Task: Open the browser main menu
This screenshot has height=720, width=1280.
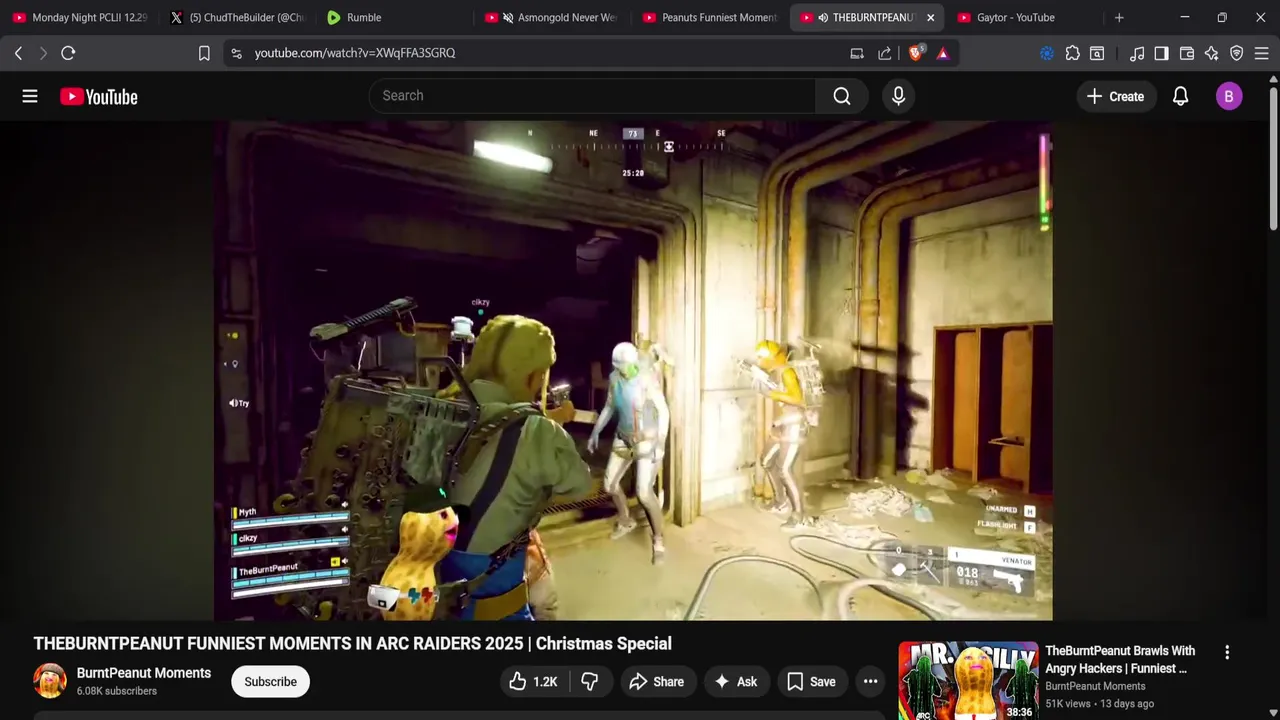Action: pos(1262,53)
